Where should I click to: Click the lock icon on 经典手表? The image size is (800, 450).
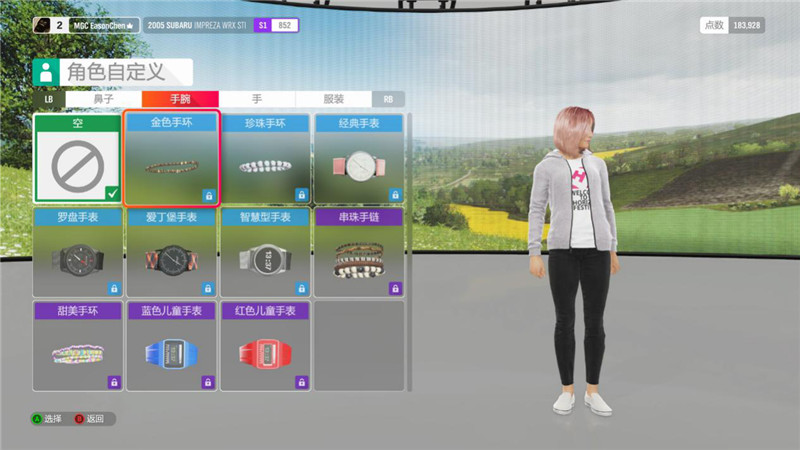tap(395, 195)
